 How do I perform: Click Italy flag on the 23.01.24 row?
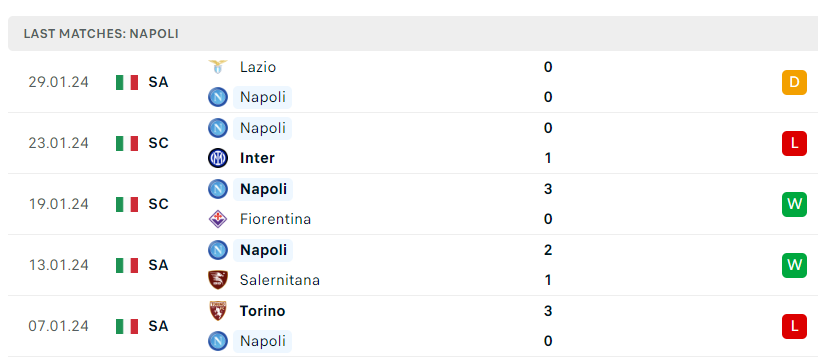coord(127,143)
